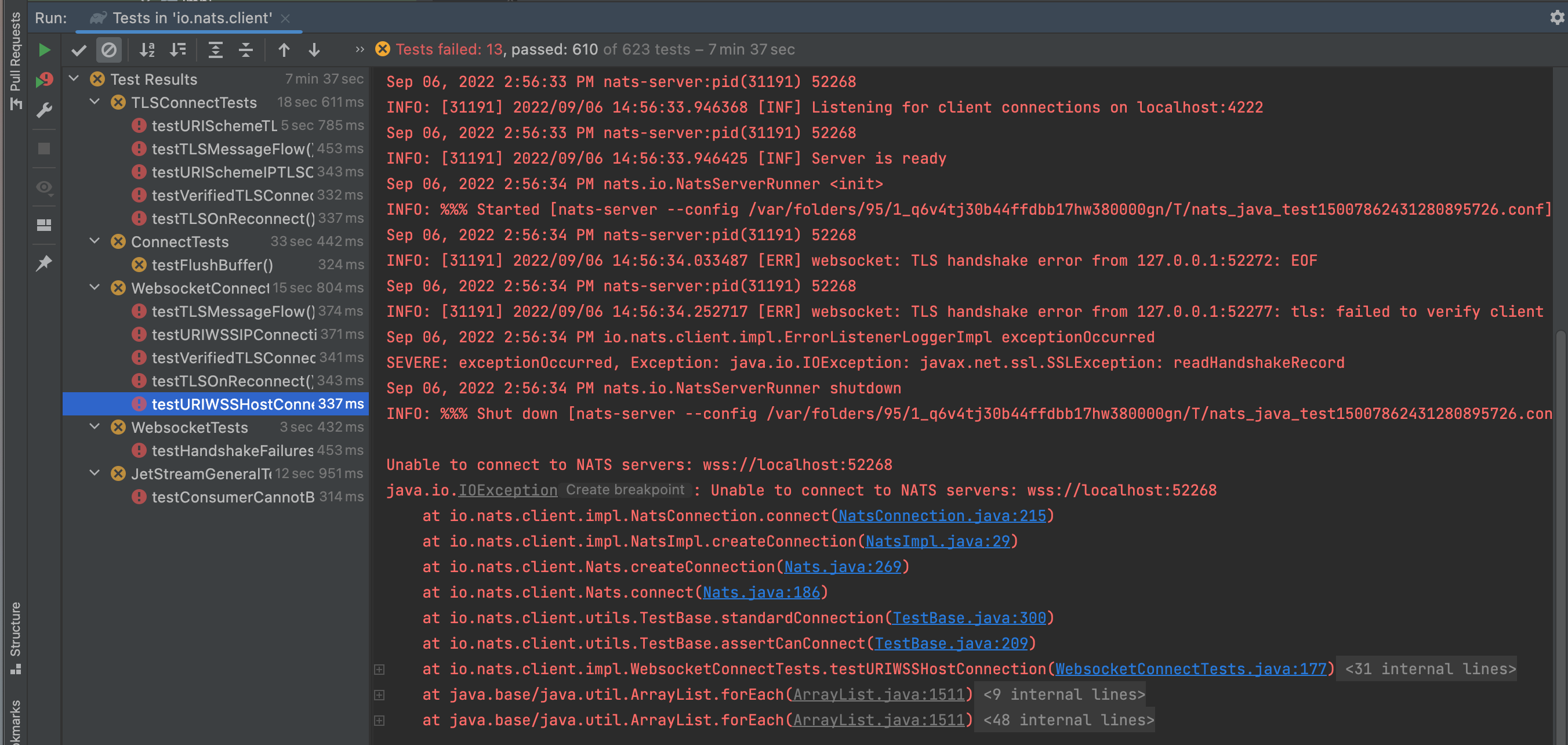Sort tests by duration
The height and width of the screenshot is (745, 1568).
point(178,50)
